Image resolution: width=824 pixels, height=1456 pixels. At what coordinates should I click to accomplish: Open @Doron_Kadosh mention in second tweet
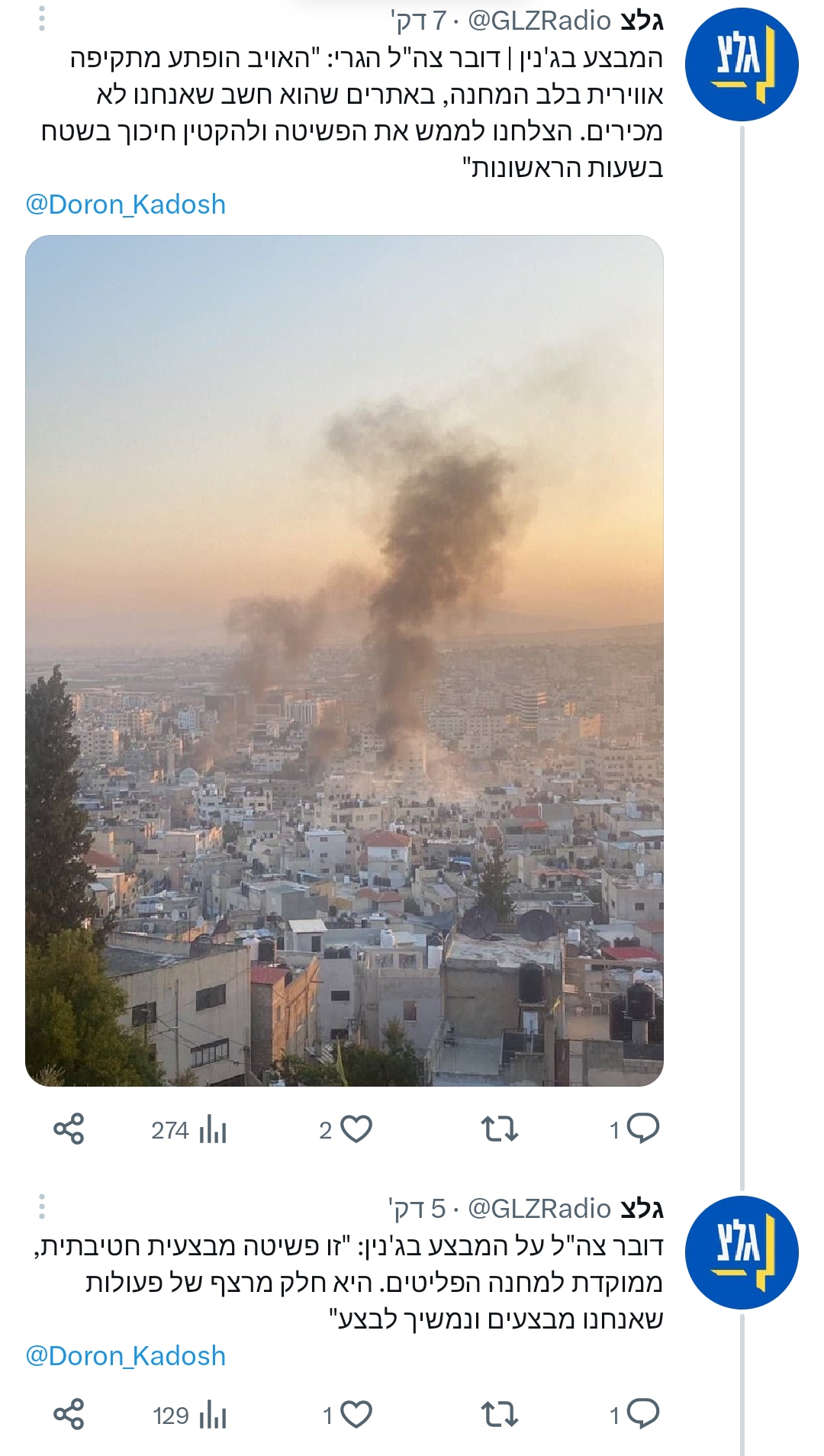tap(126, 1355)
